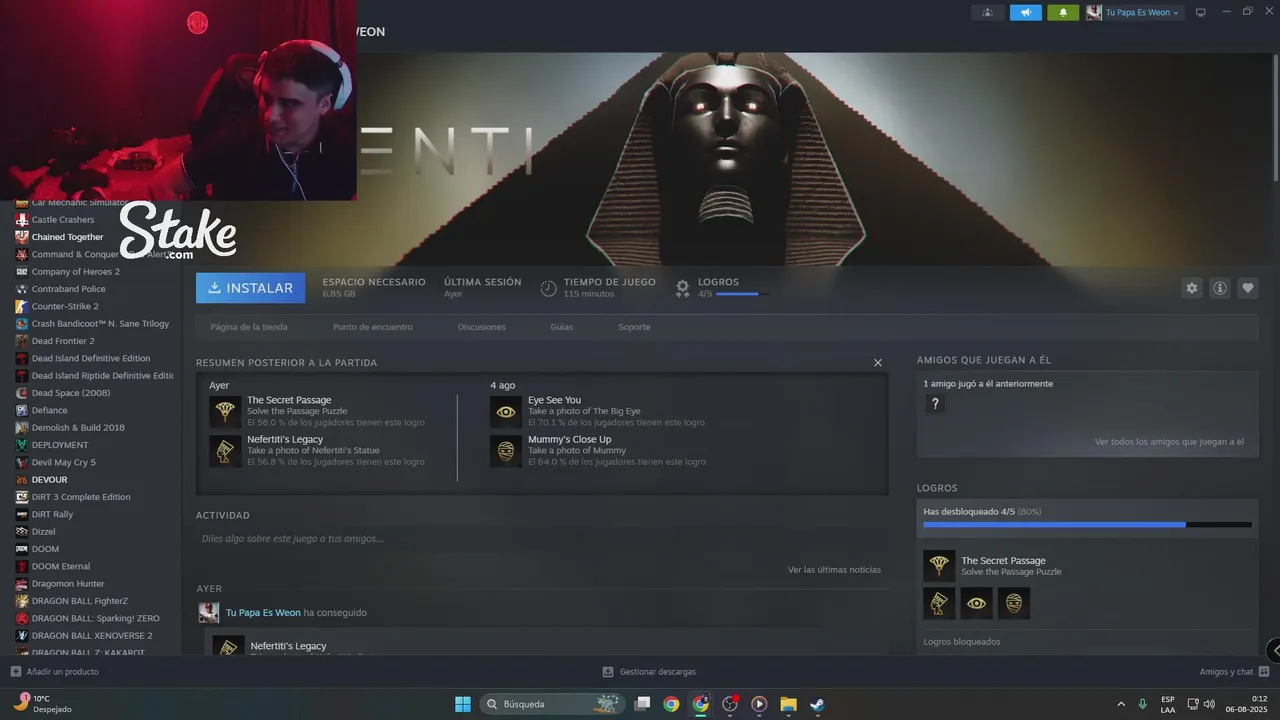Open the unknown friend question mark avatar
Image resolution: width=1280 pixels, height=720 pixels.
(x=935, y=404)
